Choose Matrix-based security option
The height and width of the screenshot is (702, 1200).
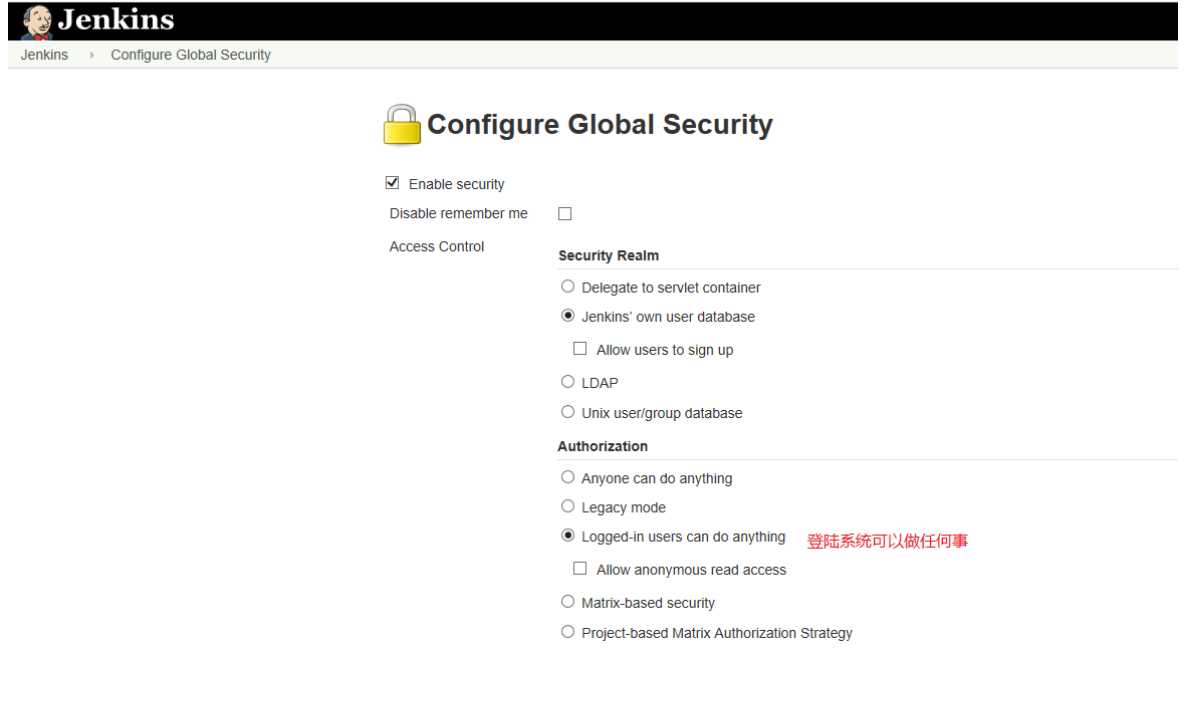568,602
